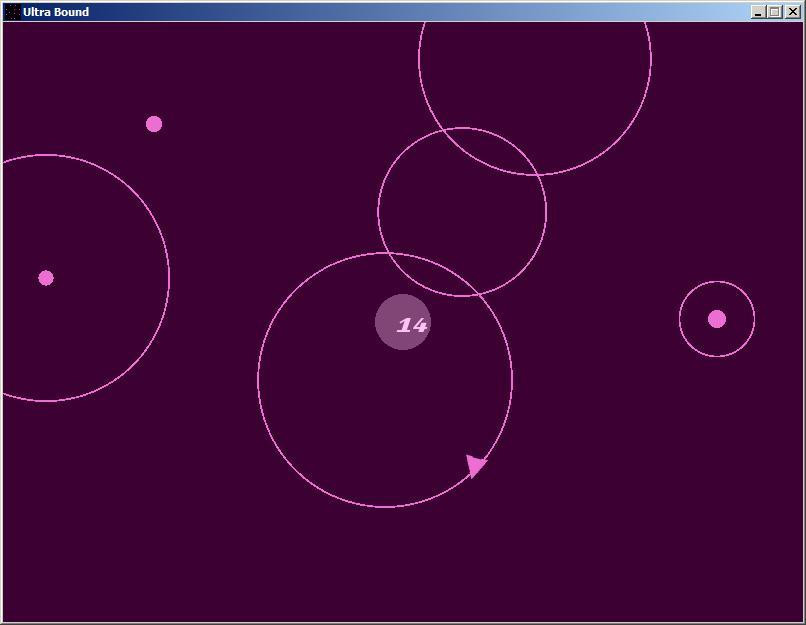
Task: Click the pink dot inside the left circle
Action: pyautogui.click(x=46, y=277)
